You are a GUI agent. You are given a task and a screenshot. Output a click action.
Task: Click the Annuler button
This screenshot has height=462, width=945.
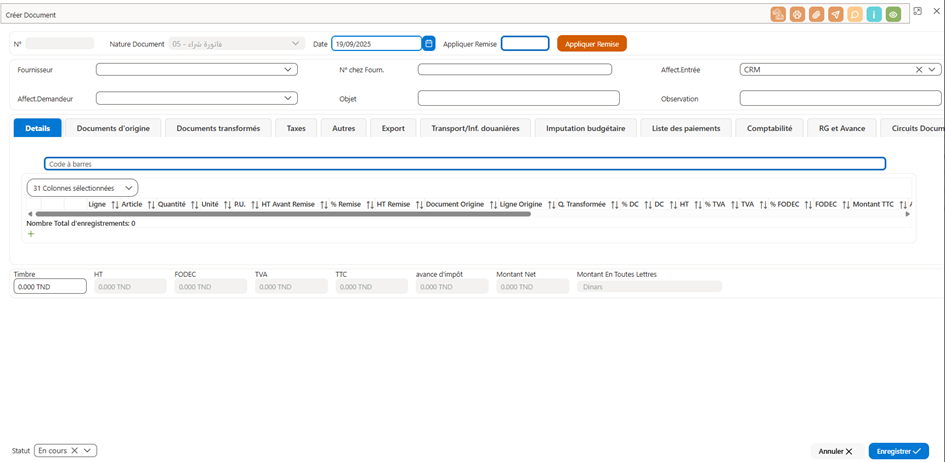[x=835, y=451]
